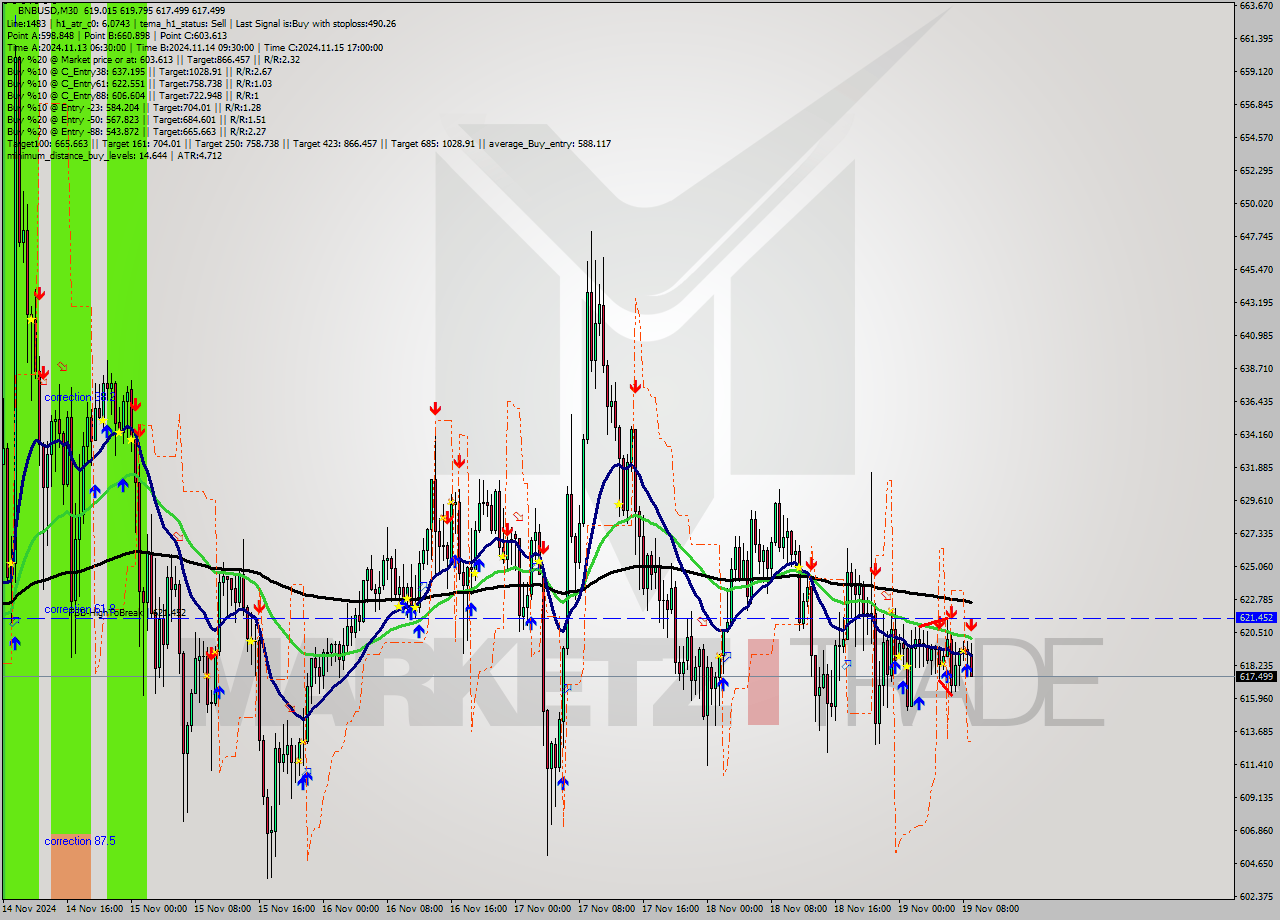
Task: Click the '16 Nov 16:00' time axis label
Action: [478, 909]
